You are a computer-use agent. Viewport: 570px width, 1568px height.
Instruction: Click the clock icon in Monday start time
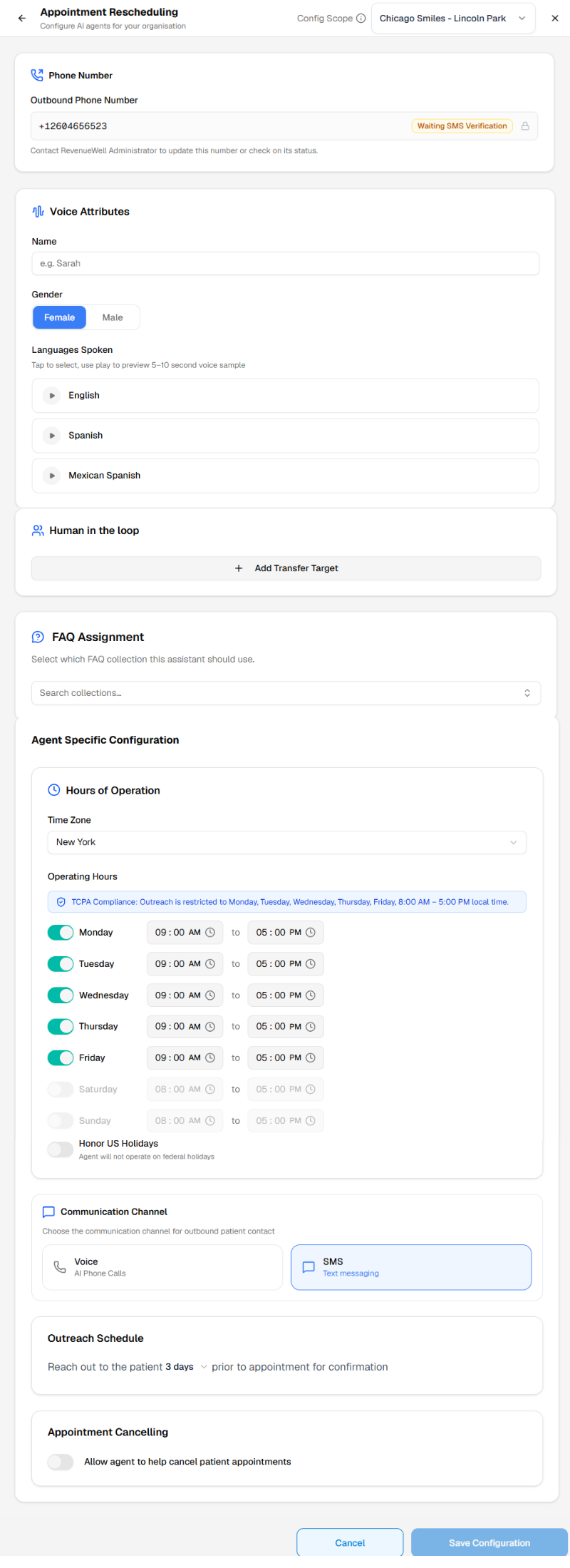click(x=210, y=933)
